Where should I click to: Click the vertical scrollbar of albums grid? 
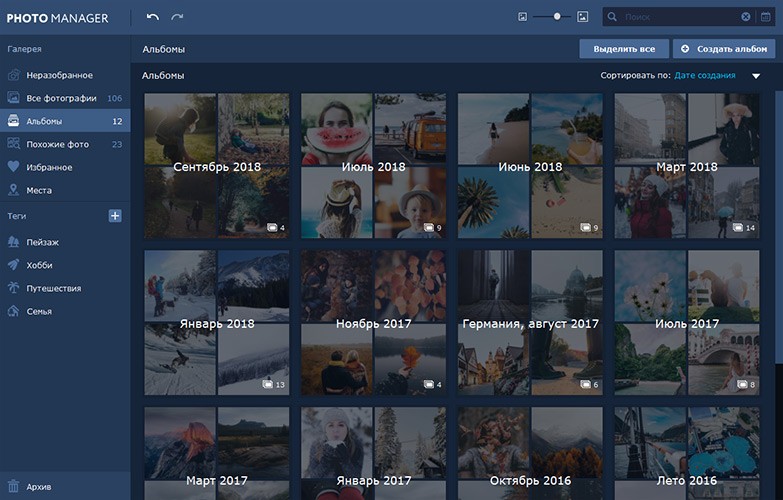click(779, 227)
